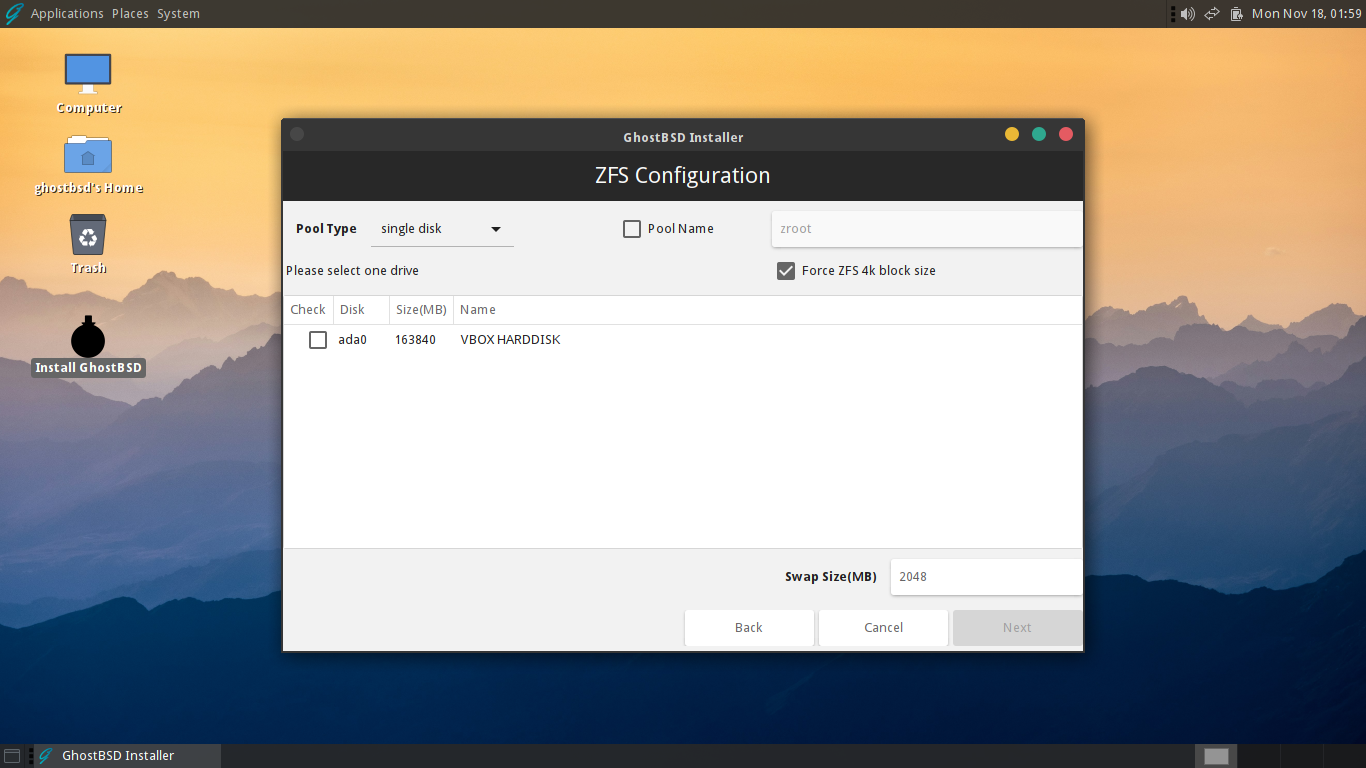The height and width of the screenshot is (768, 1366).
Task: Click the Check column header
Action: [308, 310]
